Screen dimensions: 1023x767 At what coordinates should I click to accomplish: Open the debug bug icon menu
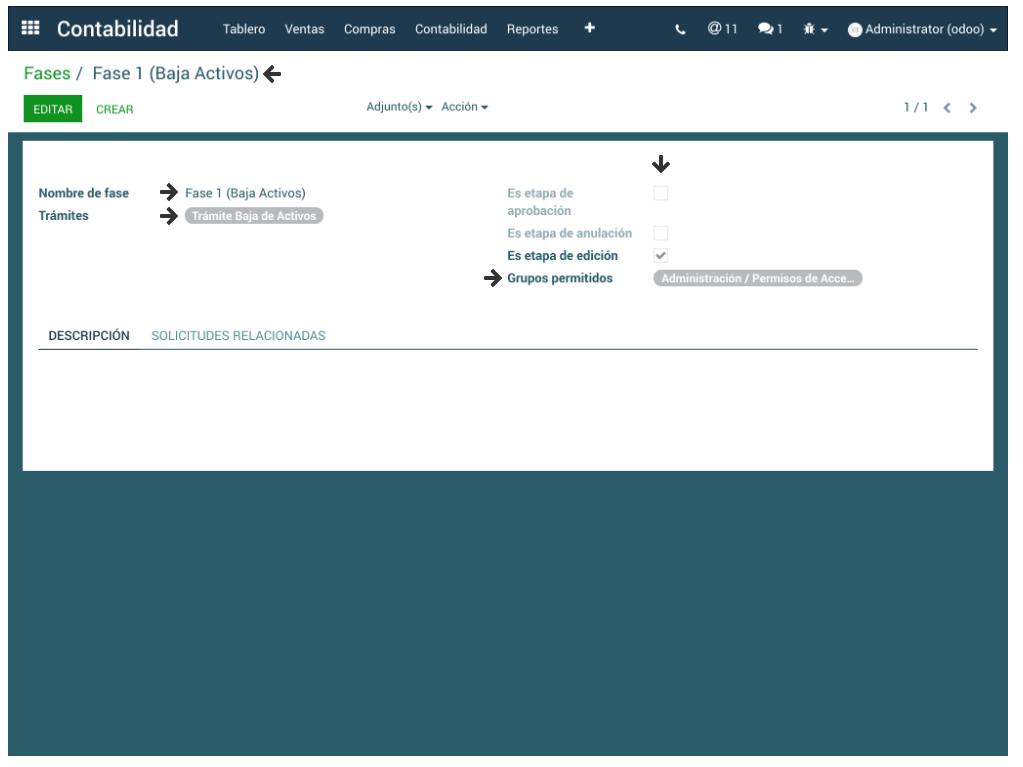point(815,30)
